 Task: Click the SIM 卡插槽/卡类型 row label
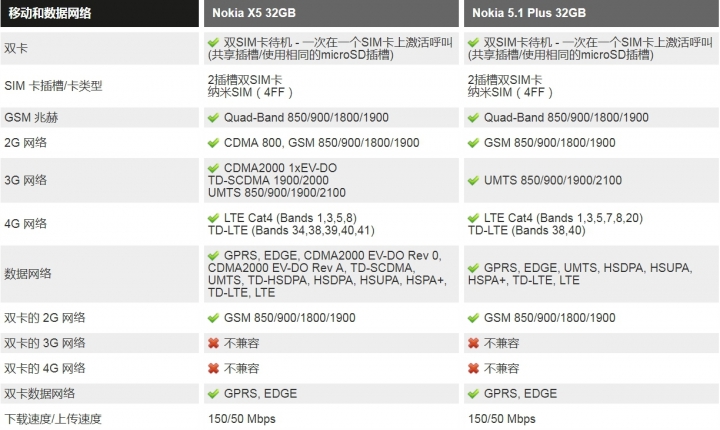(53, 86)
